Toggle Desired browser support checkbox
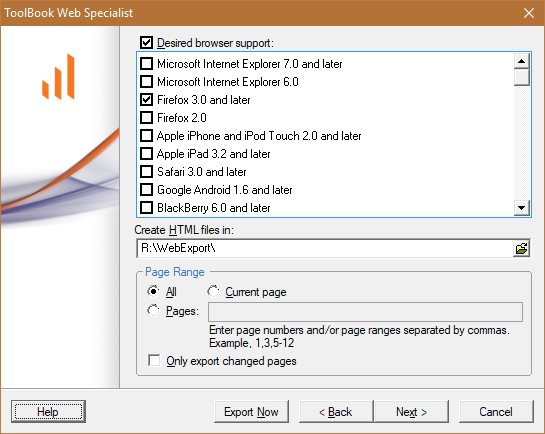Screen dimensions: 545x434 146,43
